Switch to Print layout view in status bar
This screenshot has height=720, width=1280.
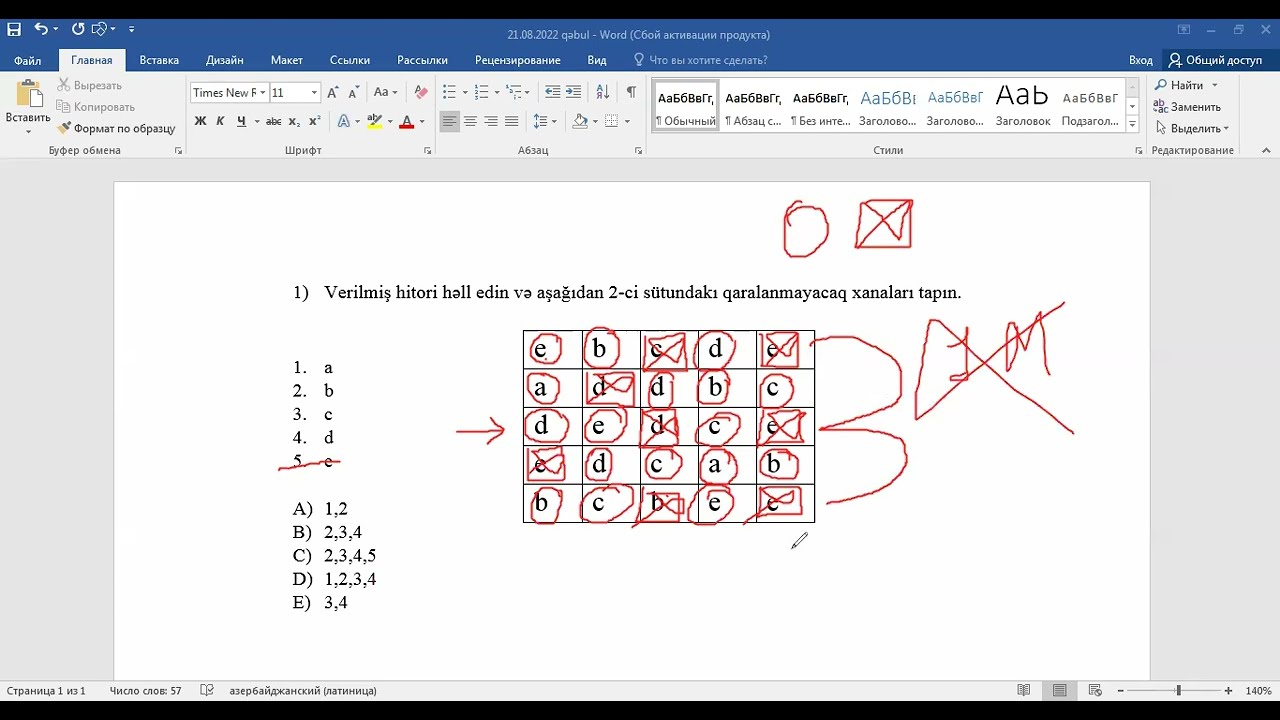click(x=1060, y=691)
